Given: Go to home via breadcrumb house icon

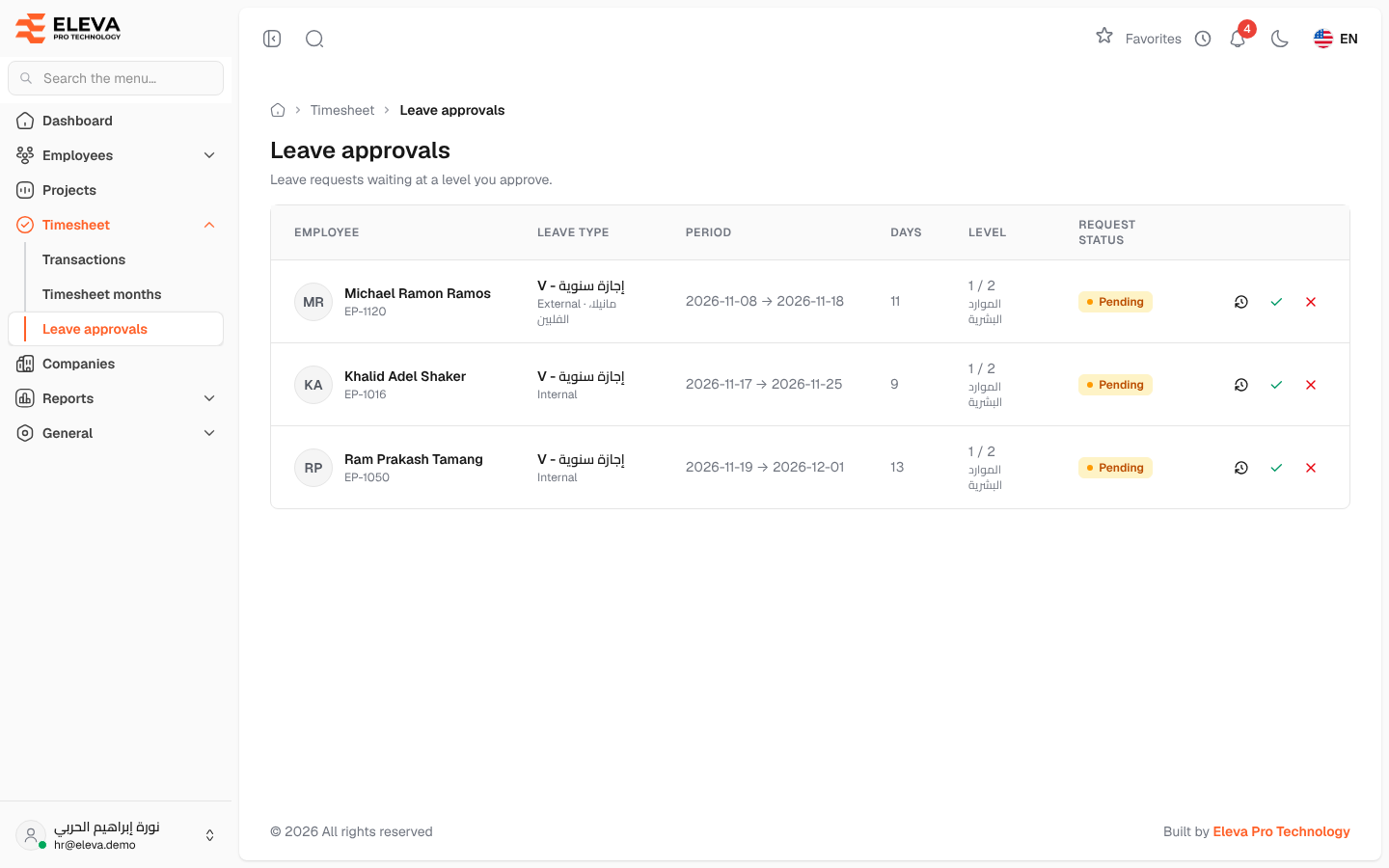Looking at the screenshot, I should point(278,110).
